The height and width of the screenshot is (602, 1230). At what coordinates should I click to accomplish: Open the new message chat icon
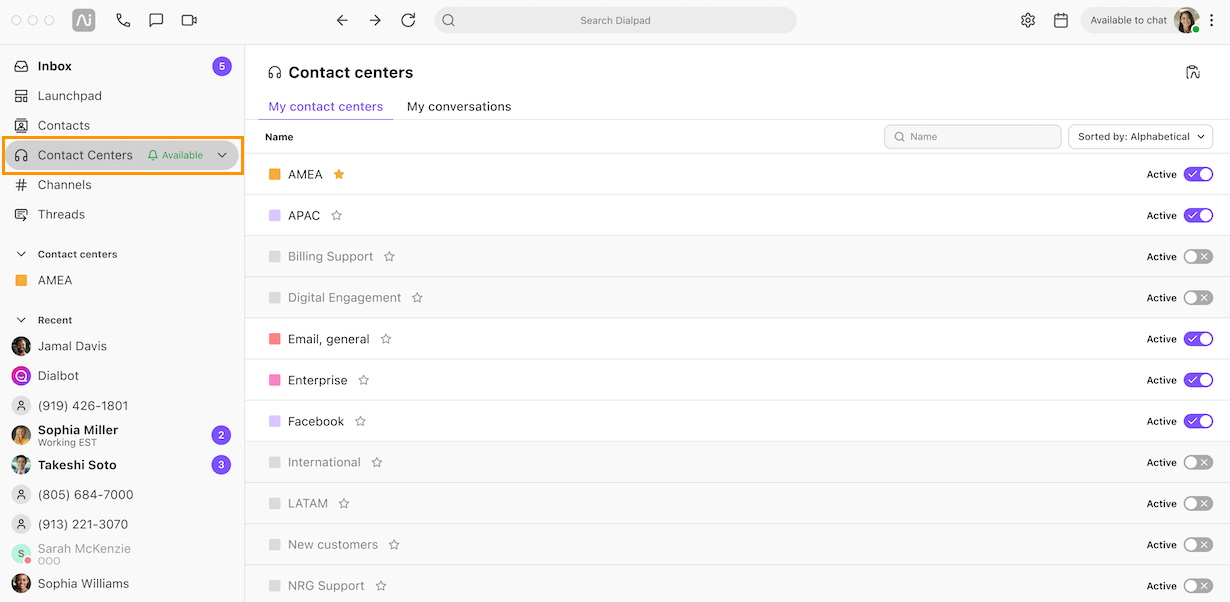156,20
